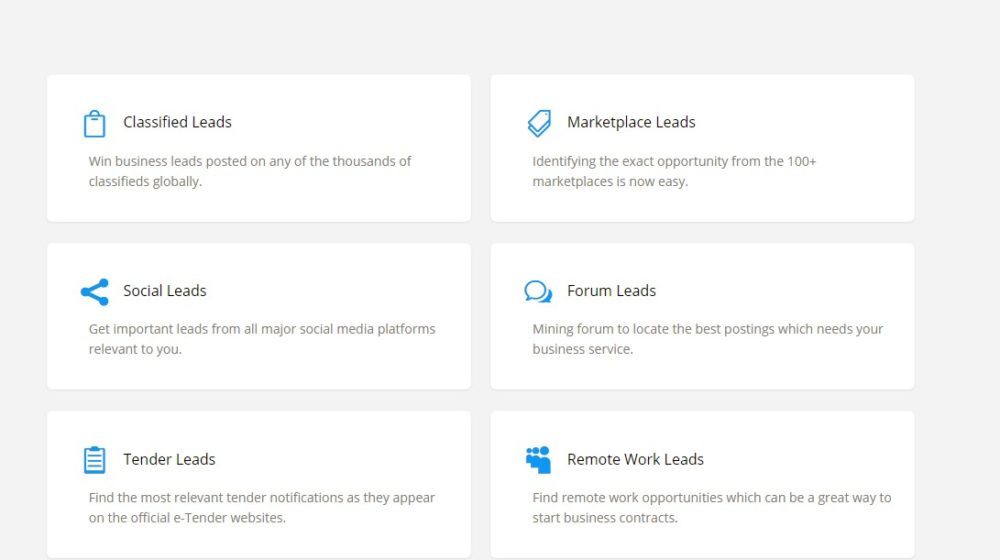Click the Classified Leads clipboard icon
The width and height of the screenshot is (1000, 560).
pyautogui.click(x=94, y=123)
